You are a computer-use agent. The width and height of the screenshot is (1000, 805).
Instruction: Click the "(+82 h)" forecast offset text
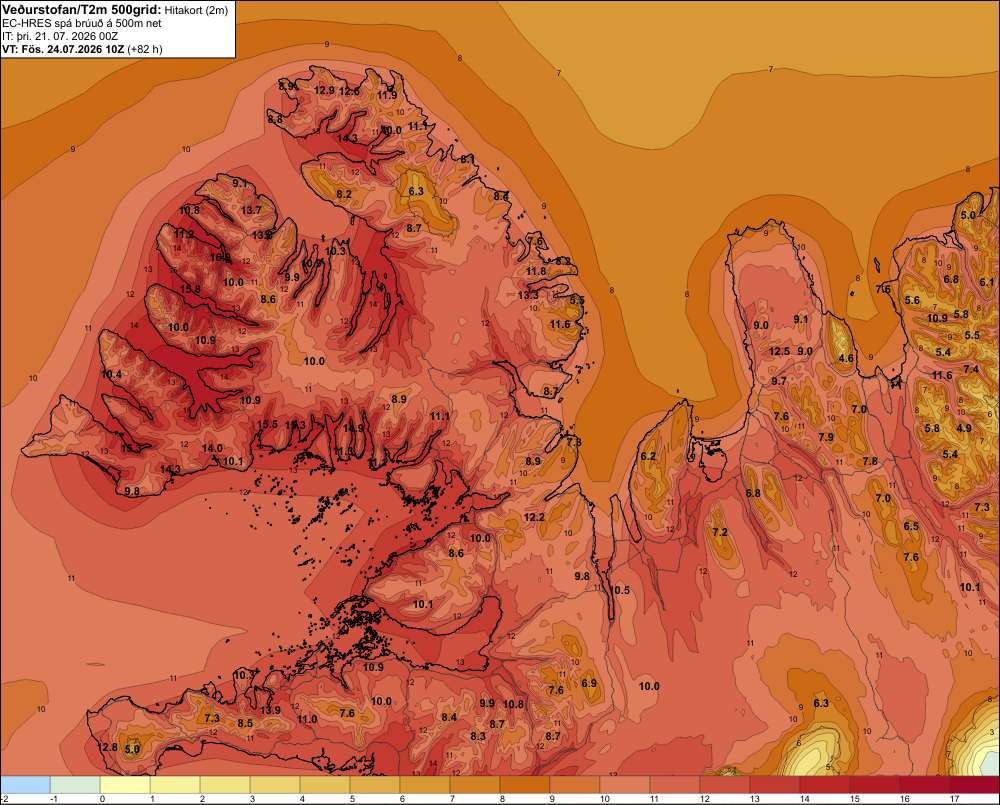click(145, 49)
